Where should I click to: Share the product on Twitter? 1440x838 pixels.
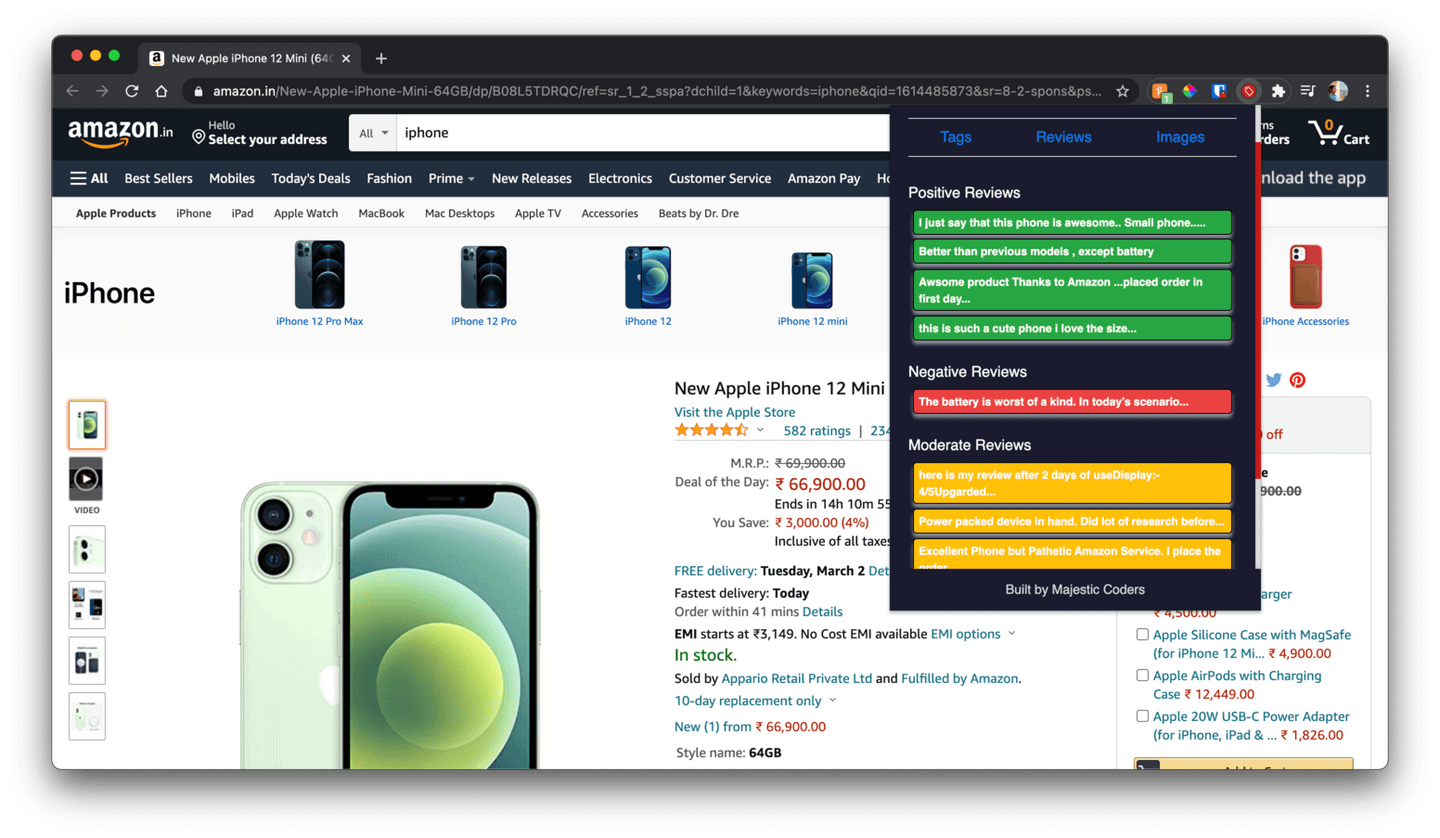1273,380
